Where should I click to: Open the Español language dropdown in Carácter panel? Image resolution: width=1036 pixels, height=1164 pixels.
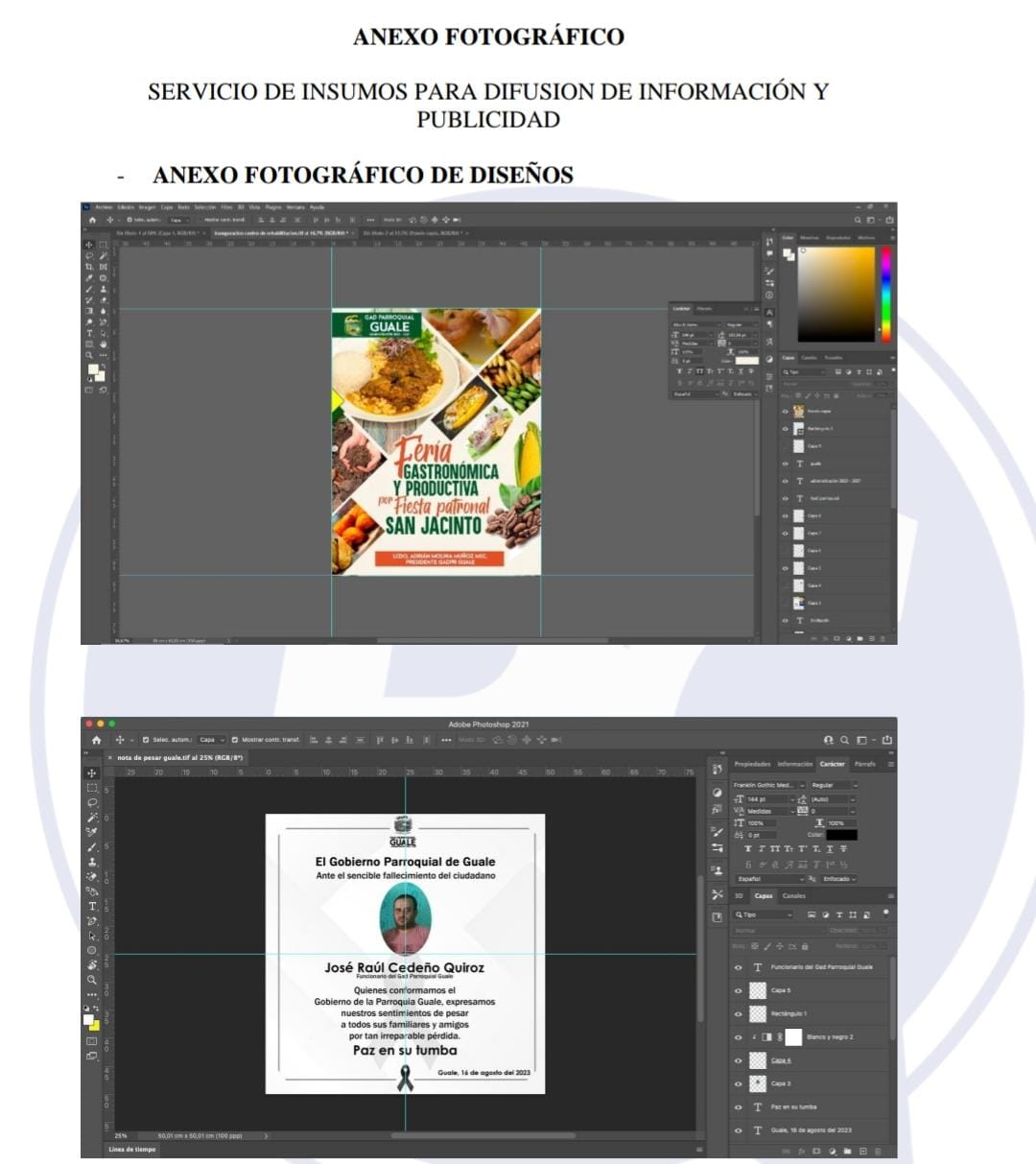click(x=770, y=879)
